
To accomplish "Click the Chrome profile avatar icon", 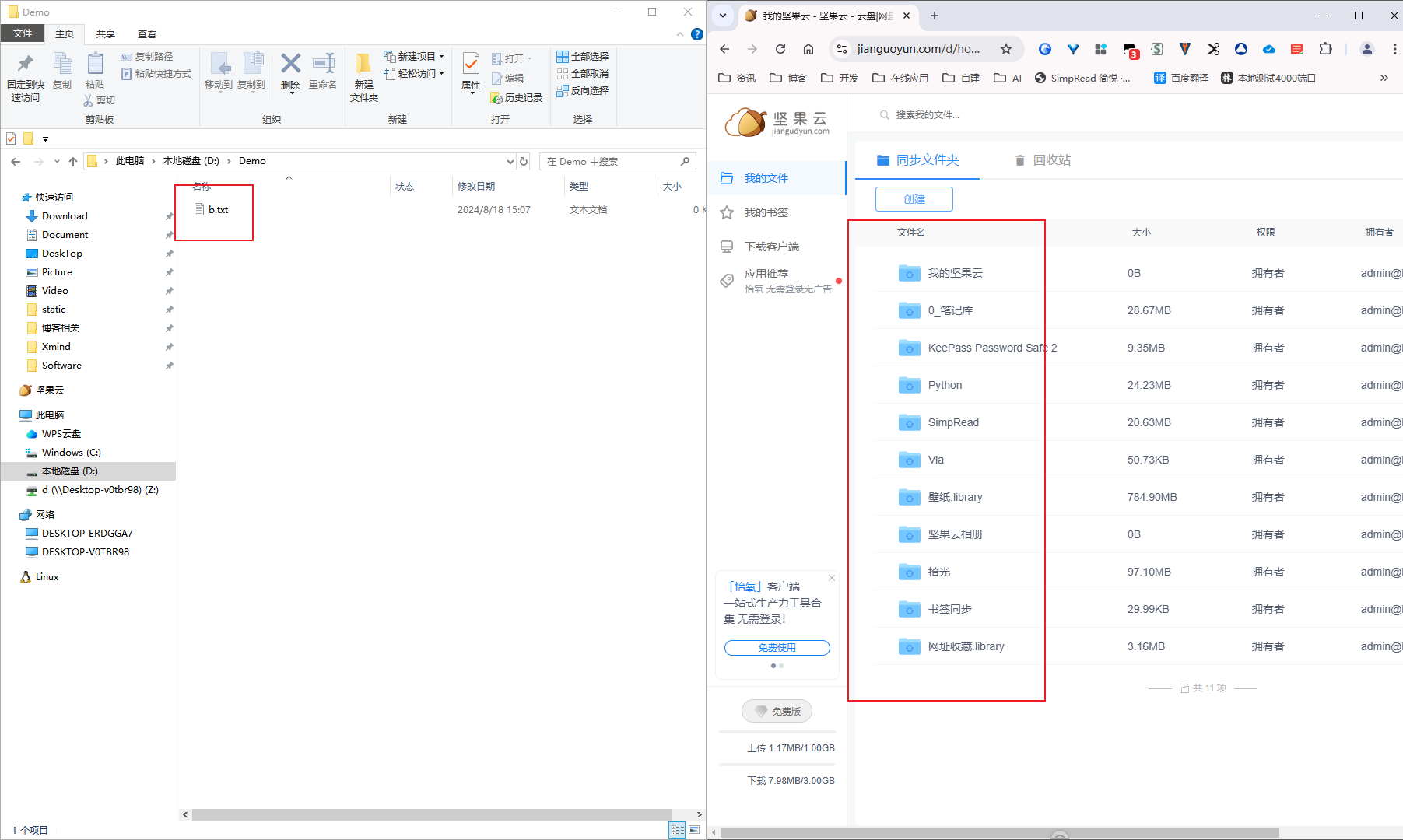I will click(x=1366, y=49).
